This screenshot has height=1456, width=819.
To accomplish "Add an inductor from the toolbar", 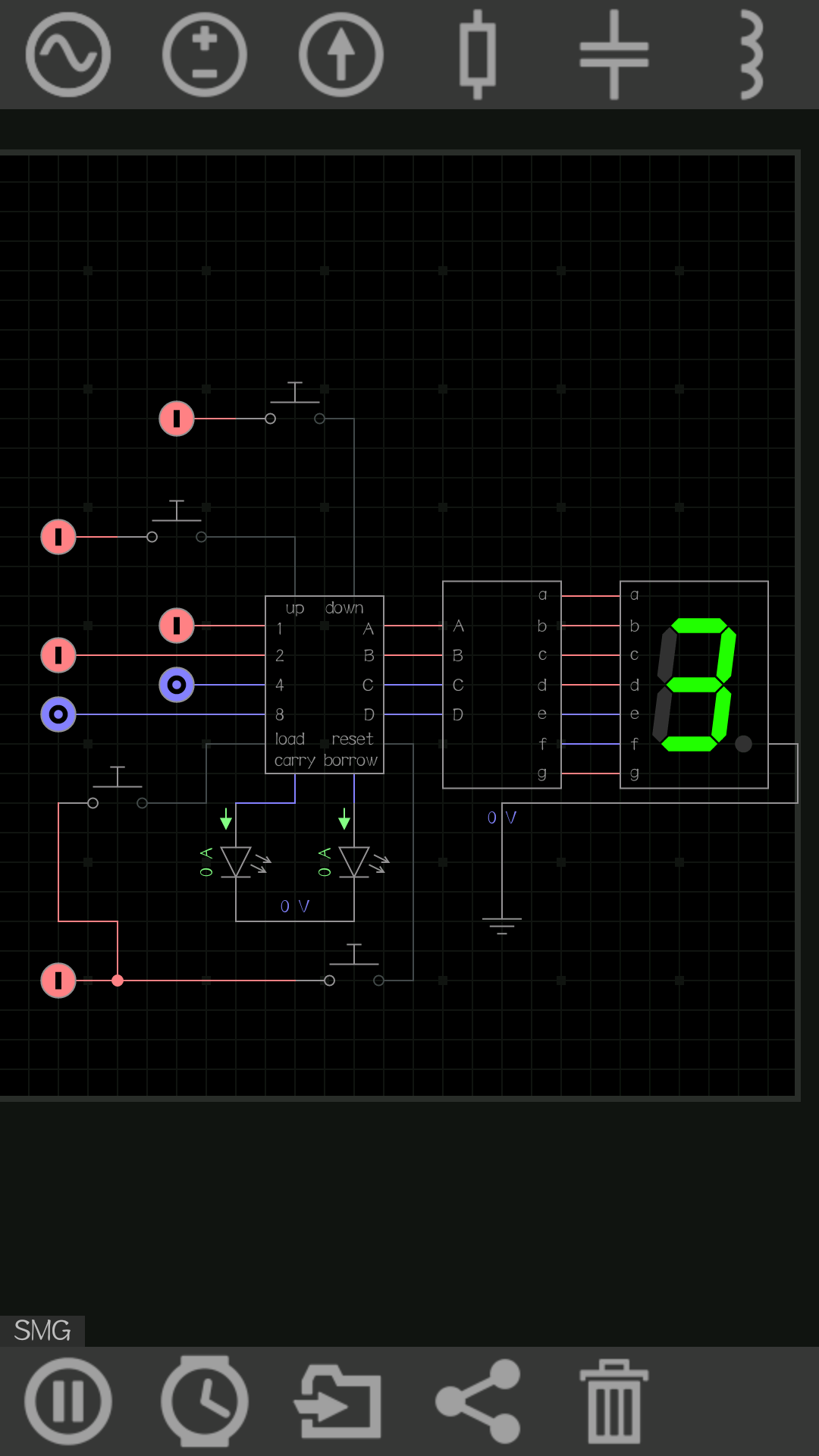I will click(x=750, y=55).
